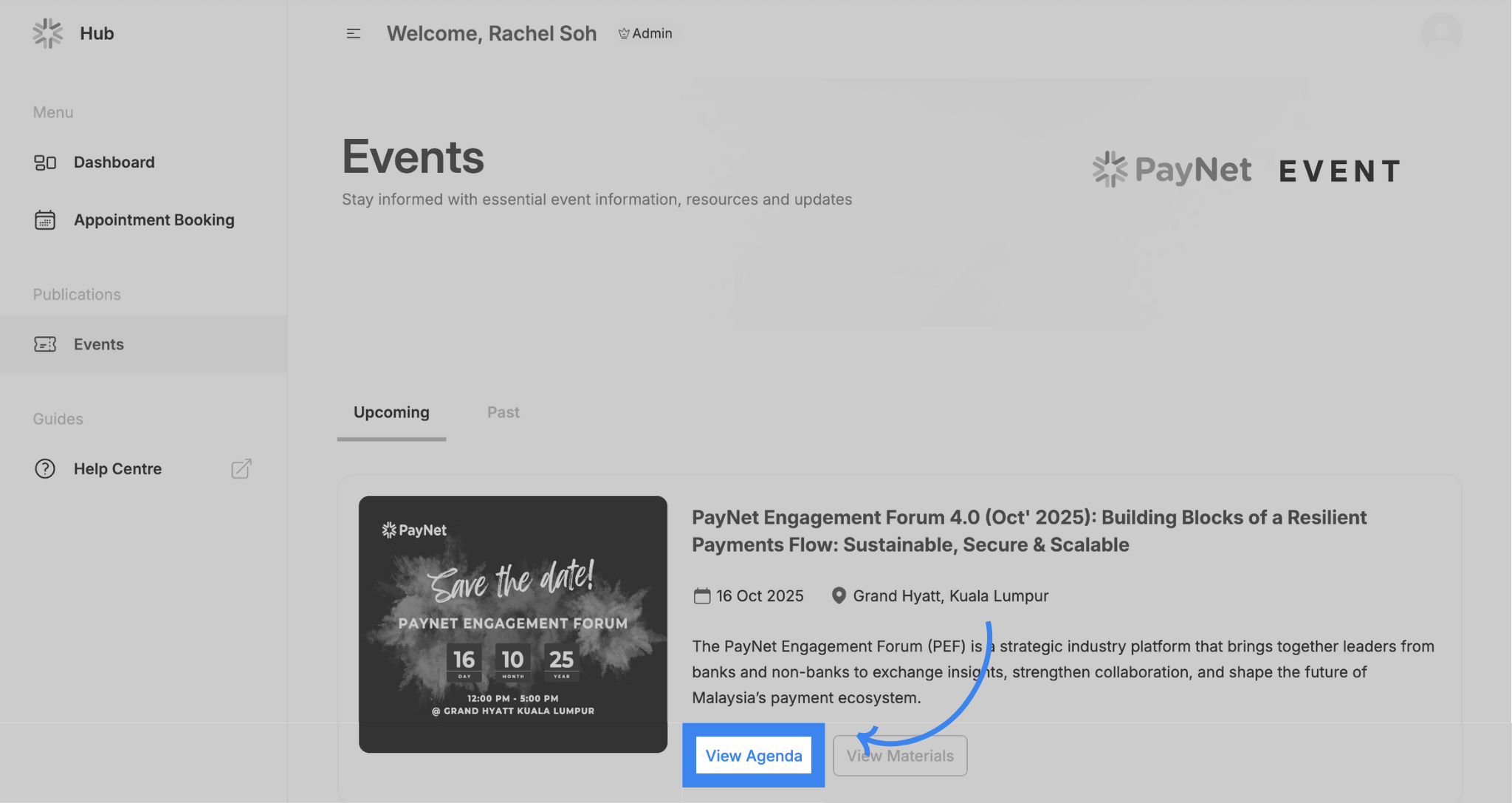
Task: Open the profile avatar in top right
Action: (x=1442, y=33)
